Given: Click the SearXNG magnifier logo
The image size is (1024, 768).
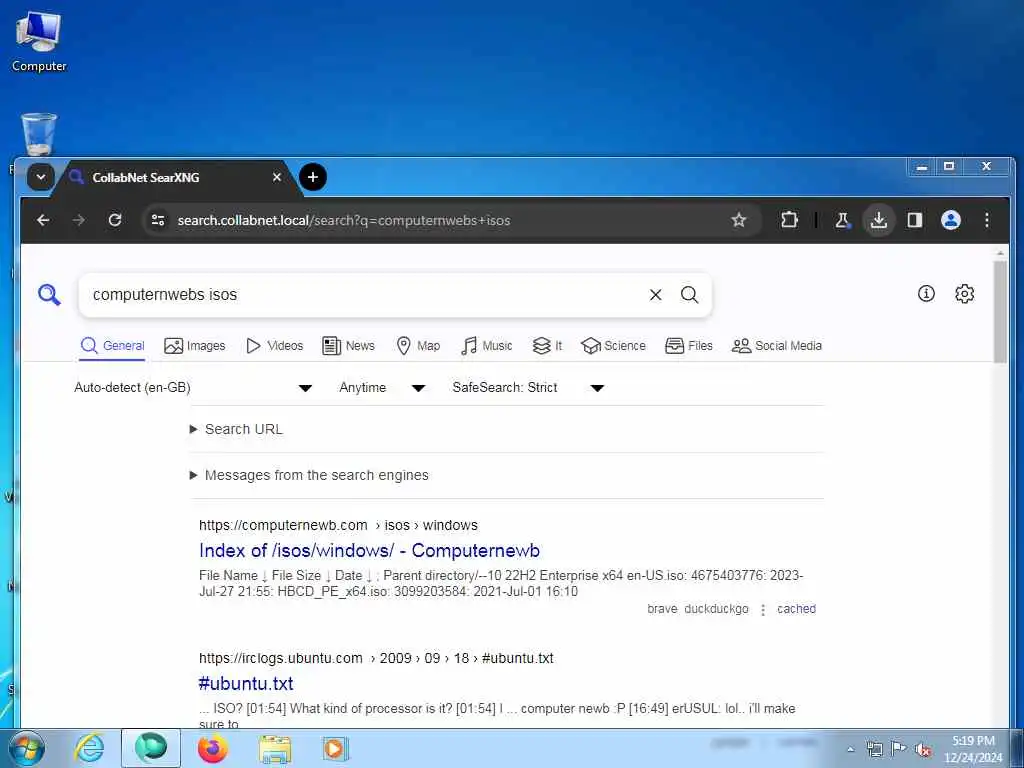Looking at the screenshot, I should point(49,295).
